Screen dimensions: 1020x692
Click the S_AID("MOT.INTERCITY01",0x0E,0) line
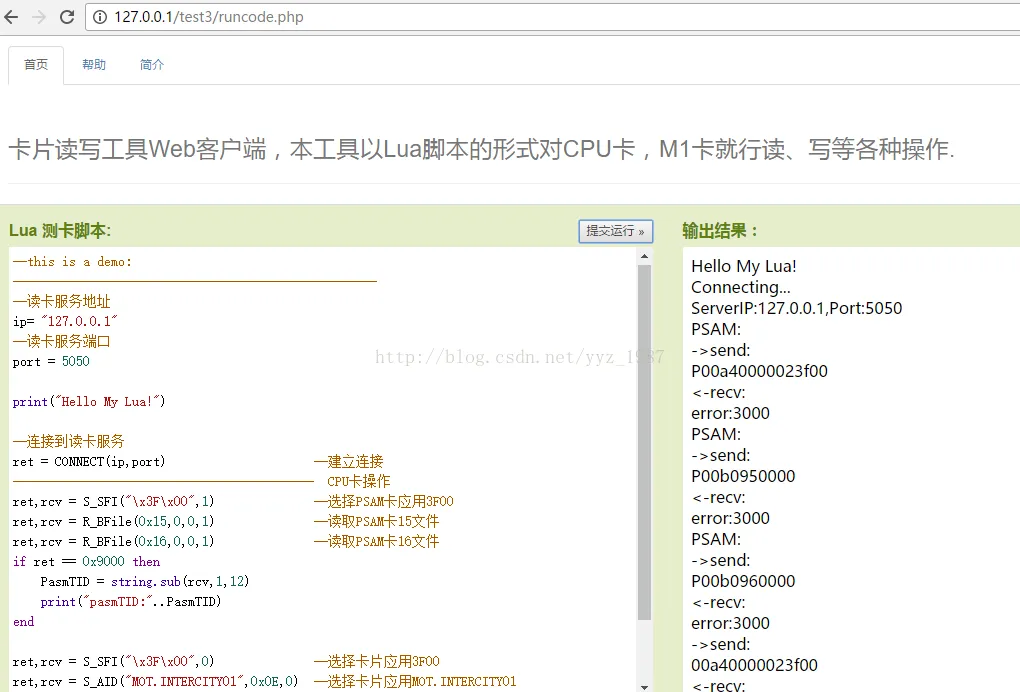pos(155,682)
